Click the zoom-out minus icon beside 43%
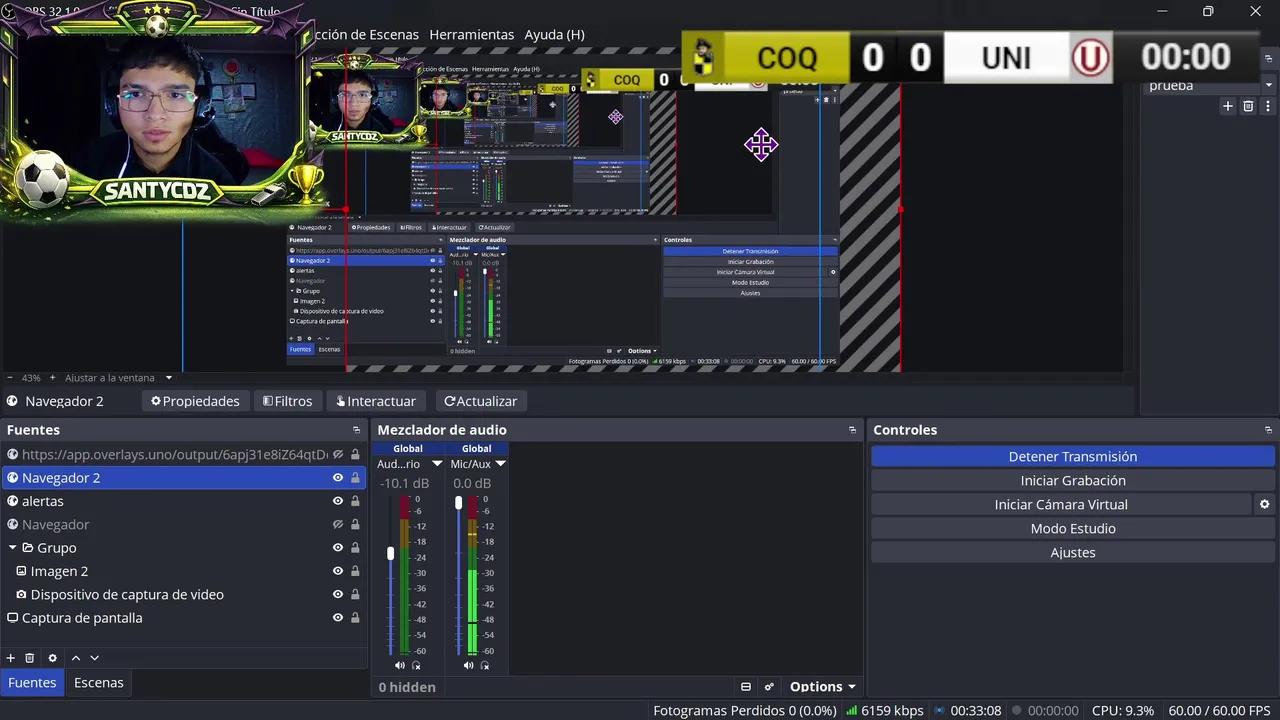 coord(10,378)
